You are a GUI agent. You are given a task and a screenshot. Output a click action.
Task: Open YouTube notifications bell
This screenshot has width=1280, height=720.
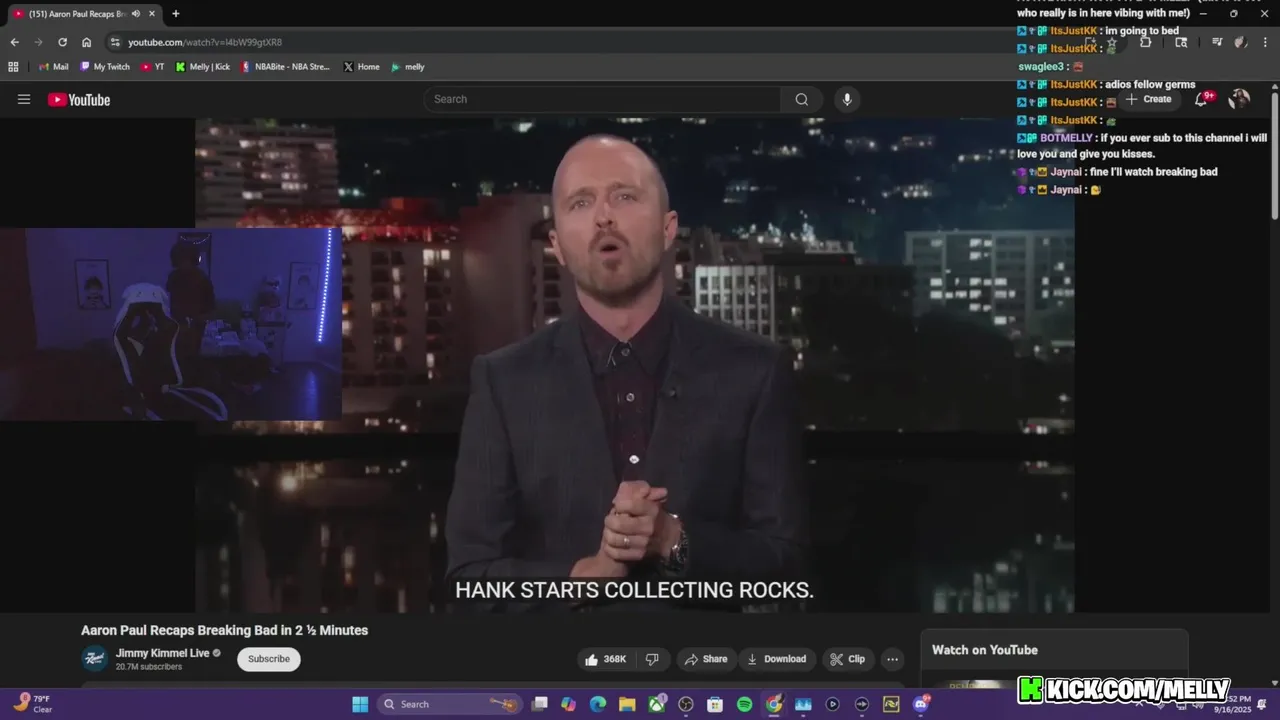pos(1202,98)
